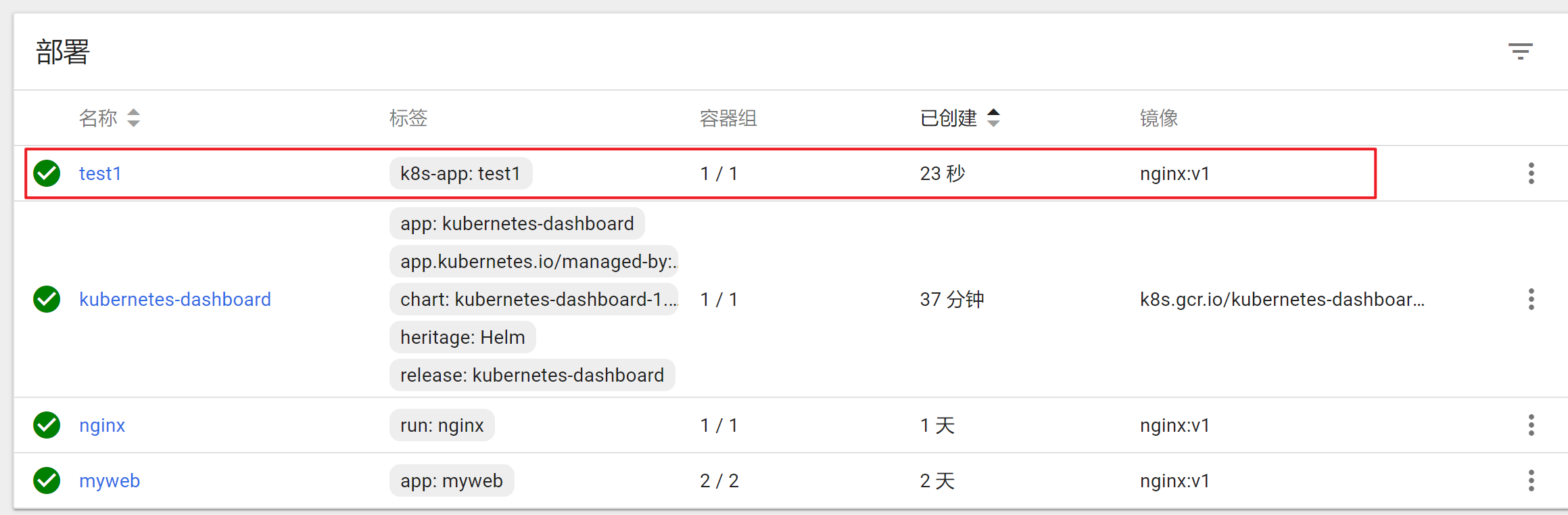Click the app: myweb label chip

(452, 481)
